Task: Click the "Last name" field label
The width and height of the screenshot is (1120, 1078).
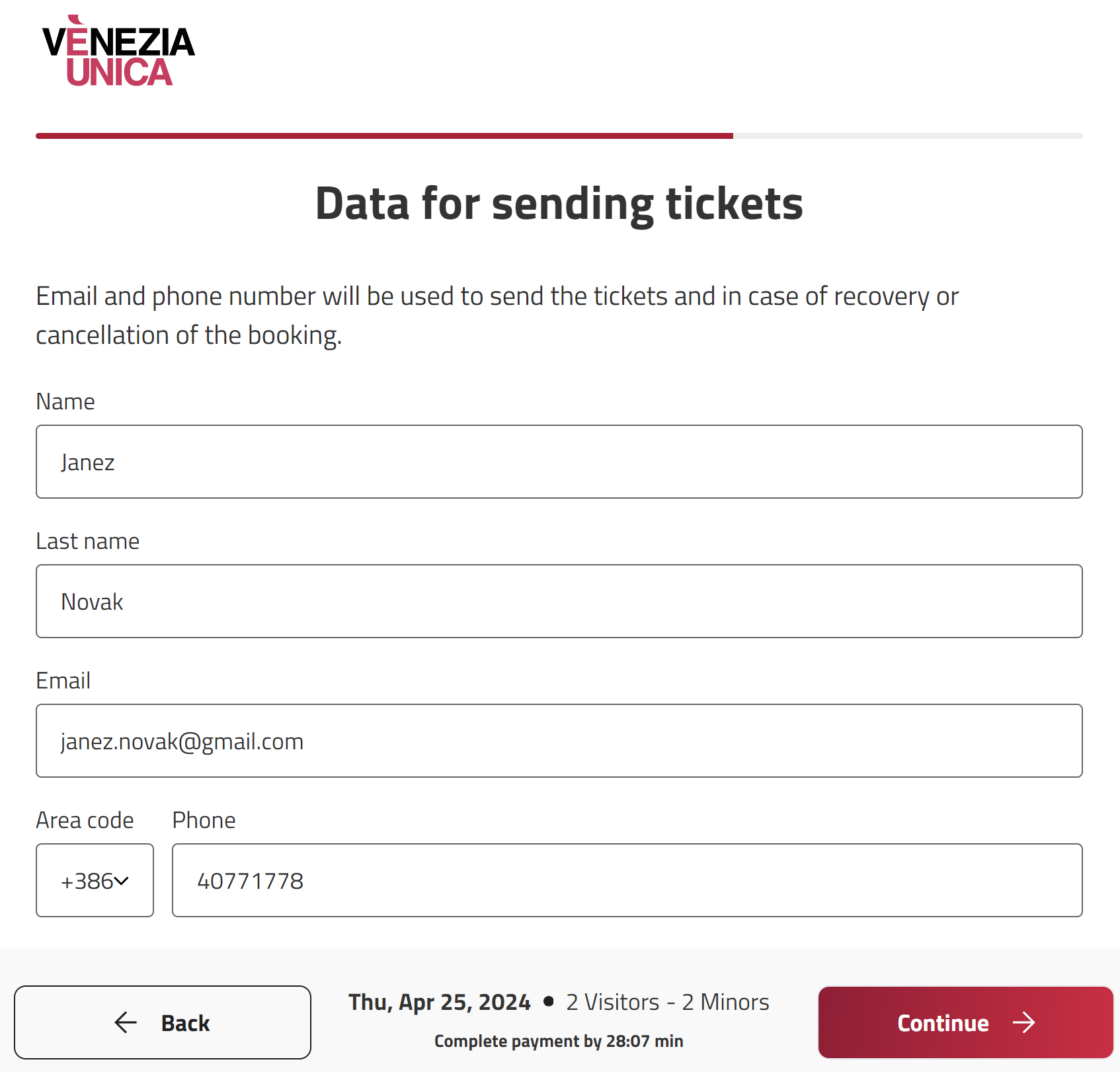Action: [87, 541]
